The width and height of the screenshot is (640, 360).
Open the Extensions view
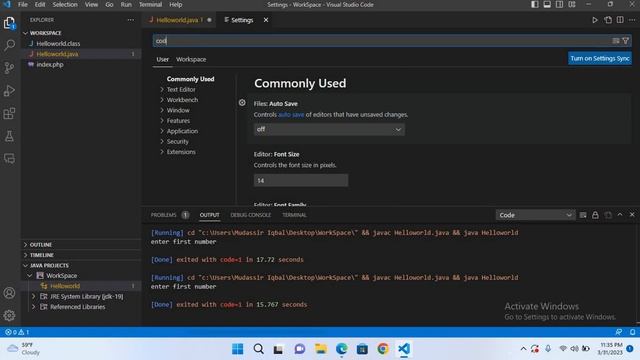pos(9,113)
